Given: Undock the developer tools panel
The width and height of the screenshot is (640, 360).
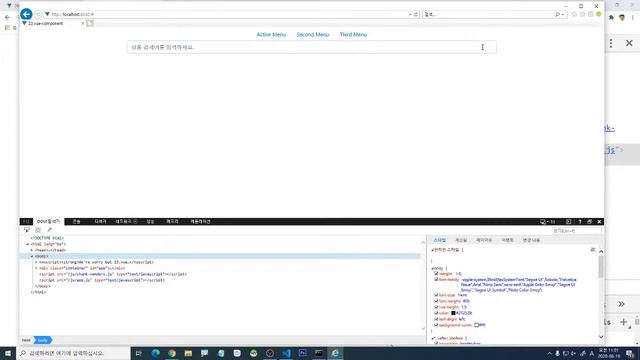Looking at the screenshot, I should tap(589, 222).
